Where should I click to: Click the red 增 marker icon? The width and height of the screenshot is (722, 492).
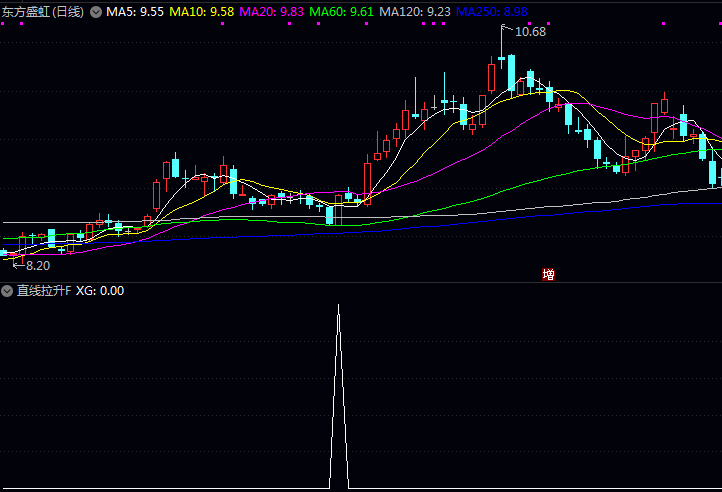coord(548,274)
